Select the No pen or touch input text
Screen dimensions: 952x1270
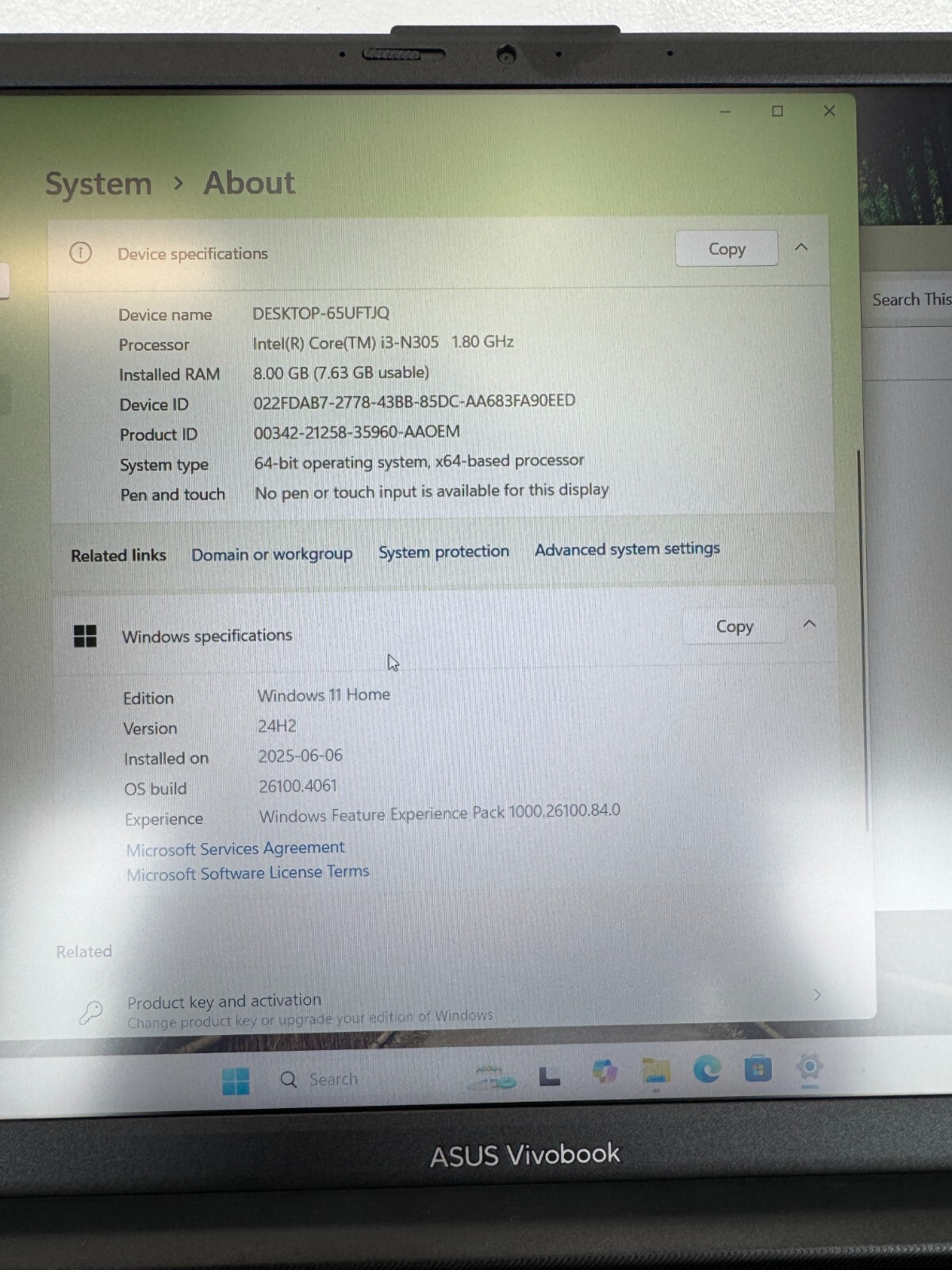click(432, 491)
